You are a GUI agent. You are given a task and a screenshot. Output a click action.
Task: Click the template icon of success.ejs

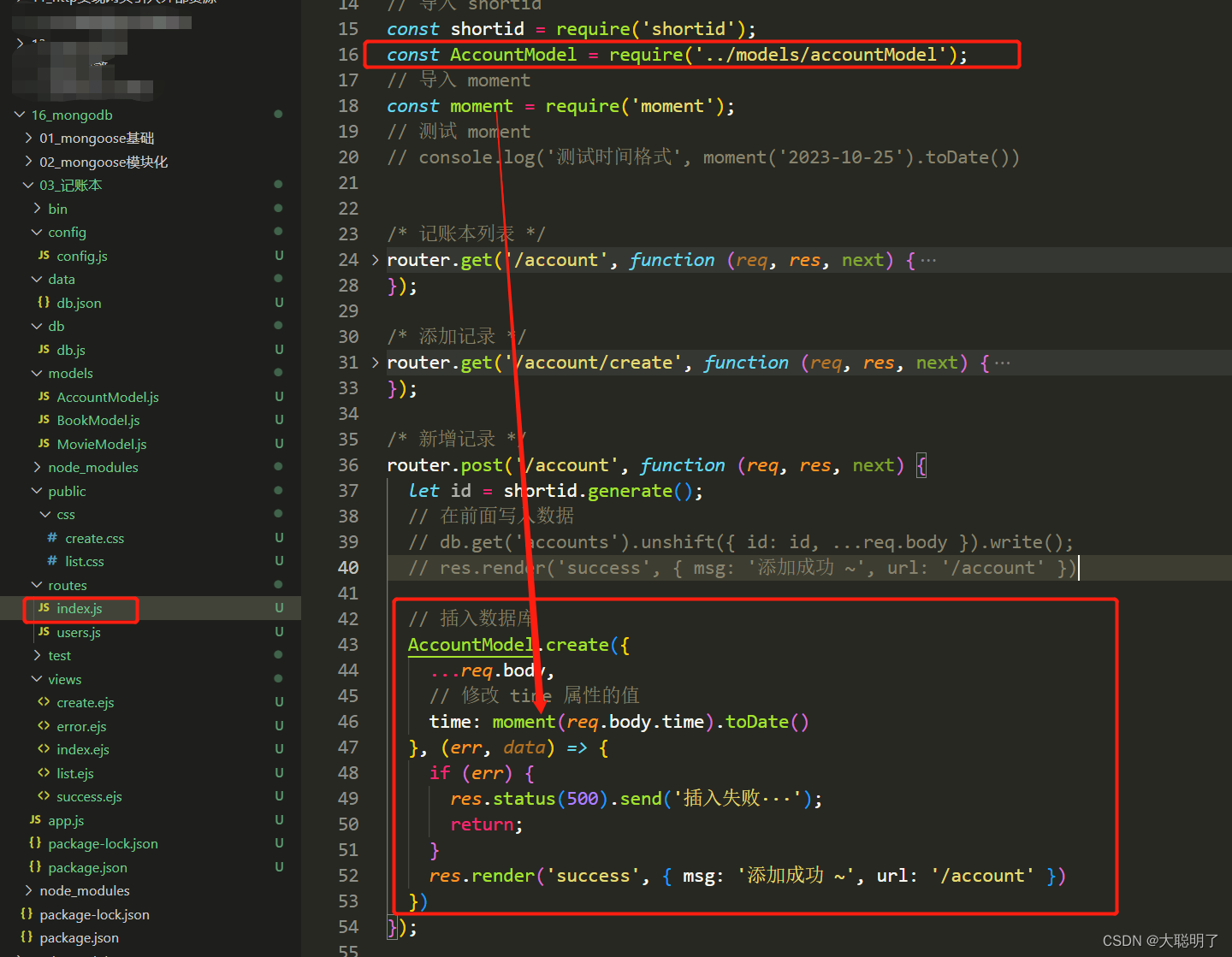(x=44, y=796)
